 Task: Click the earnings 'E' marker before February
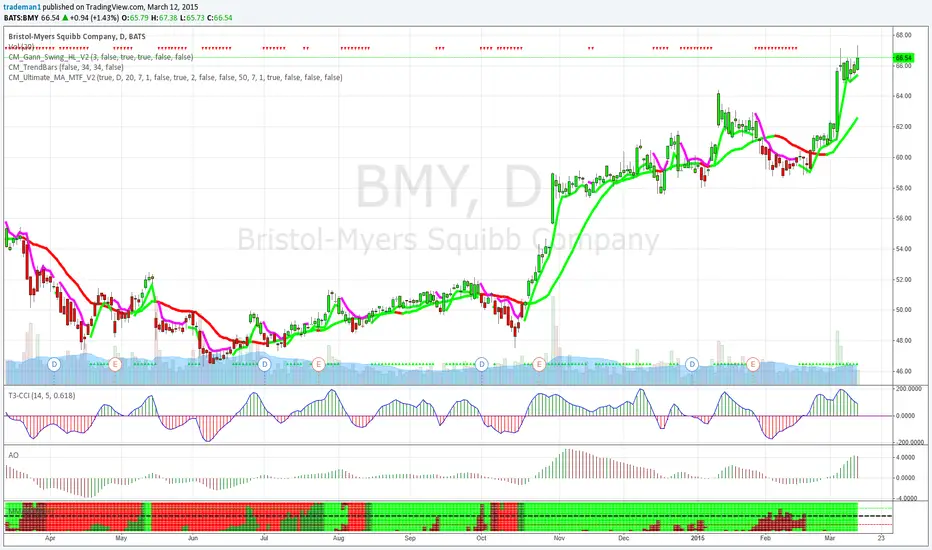[x=753, y=364]
